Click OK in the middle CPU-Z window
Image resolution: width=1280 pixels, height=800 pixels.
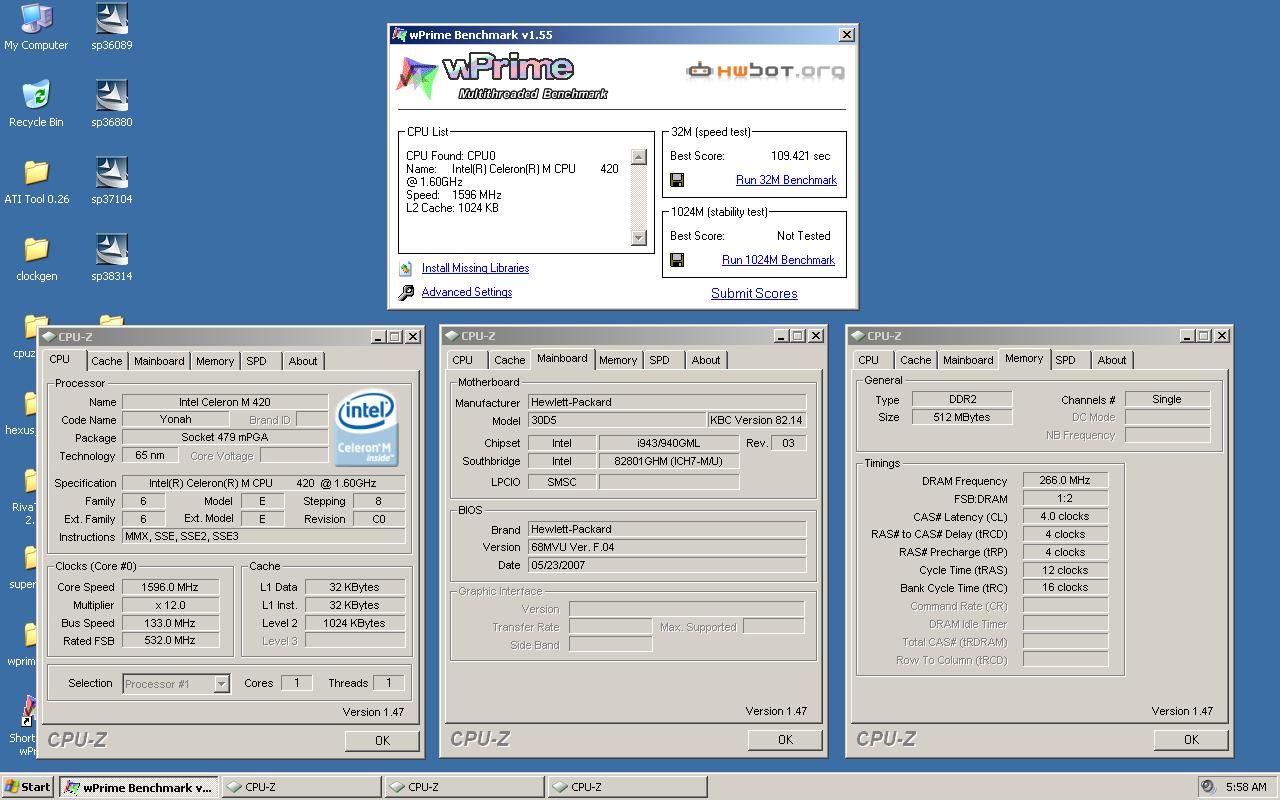pyautogui.click(x=785, y=740)
